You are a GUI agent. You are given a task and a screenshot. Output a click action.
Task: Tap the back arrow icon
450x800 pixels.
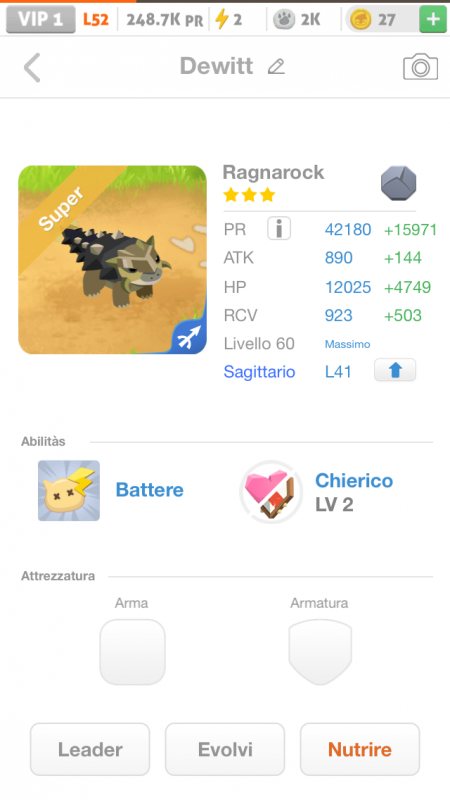[x=32, y=67]
